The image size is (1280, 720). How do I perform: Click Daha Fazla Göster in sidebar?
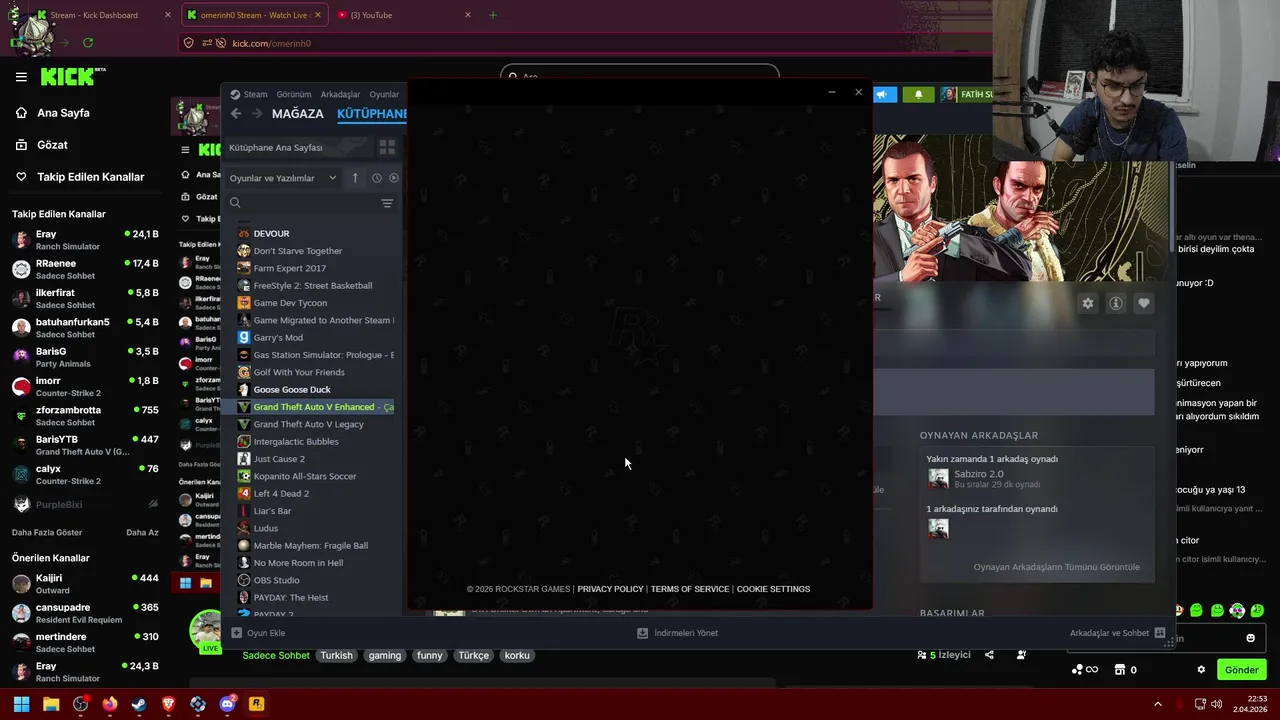47,533
